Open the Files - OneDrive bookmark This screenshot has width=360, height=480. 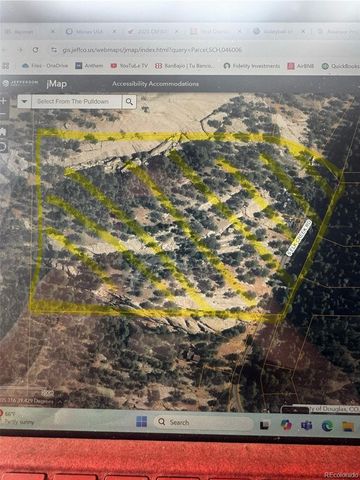(45, 66)
